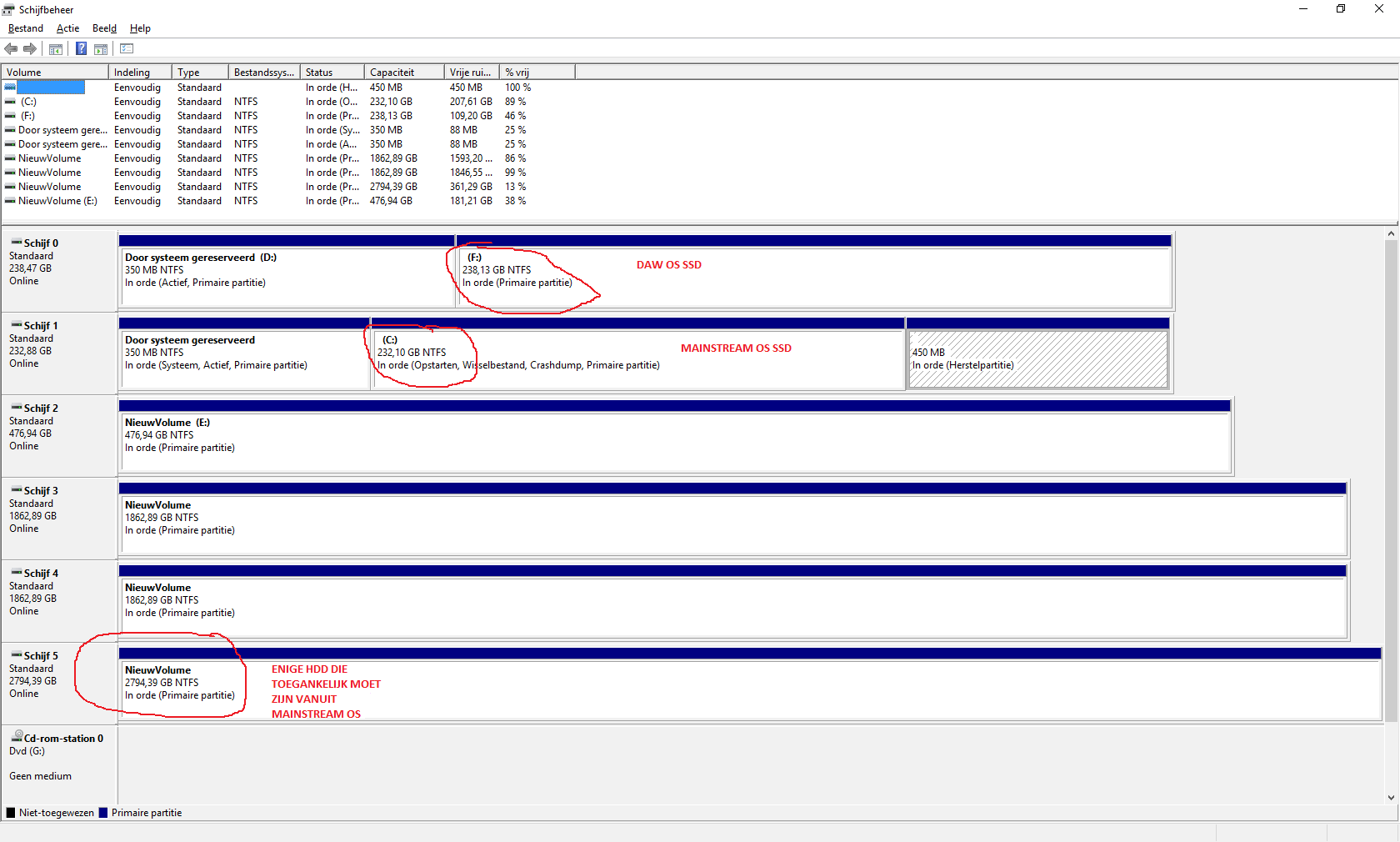Toggle the action pane toolbar icon
This screenshot has width=1400, height=842.
point(101,49)
